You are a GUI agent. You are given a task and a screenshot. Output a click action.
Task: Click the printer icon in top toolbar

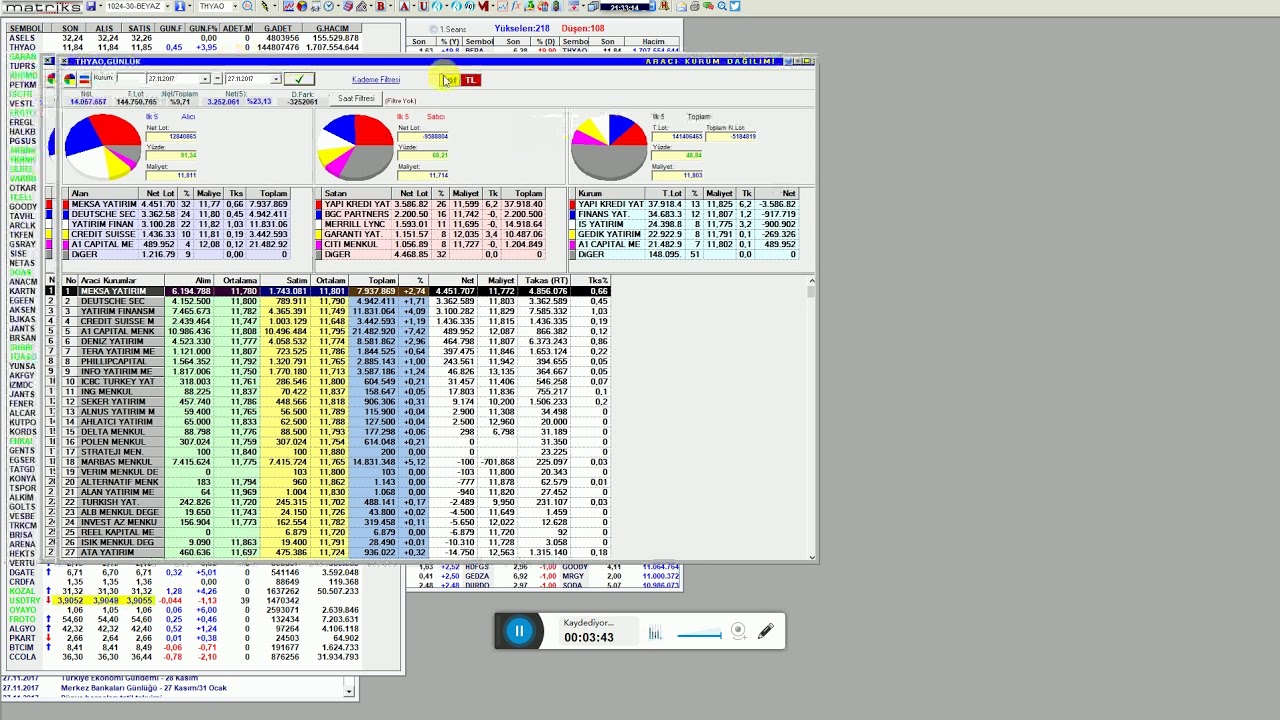(x=696, y=7)
